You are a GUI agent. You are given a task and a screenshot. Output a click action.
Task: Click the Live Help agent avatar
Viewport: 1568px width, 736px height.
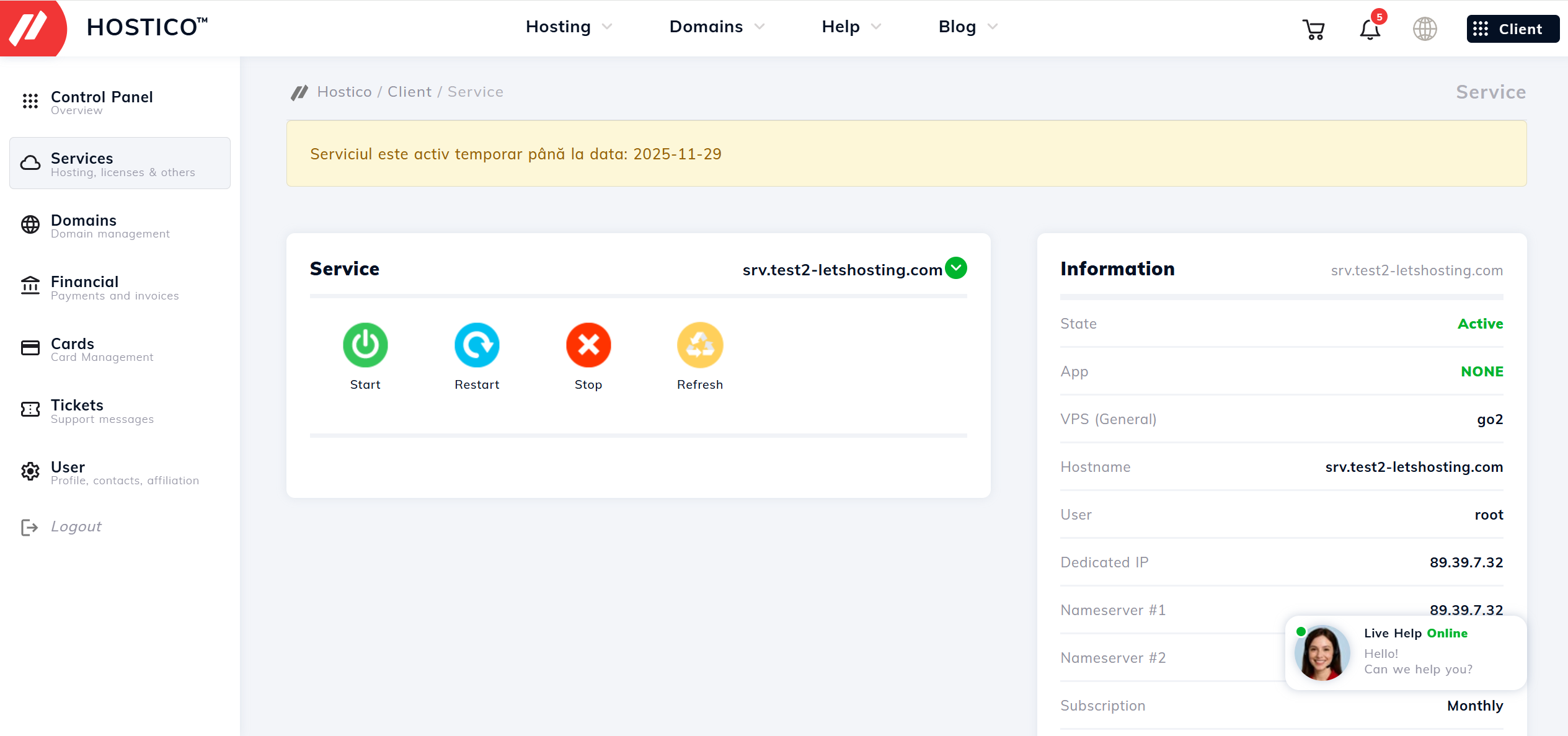[x=1322, y=653]
